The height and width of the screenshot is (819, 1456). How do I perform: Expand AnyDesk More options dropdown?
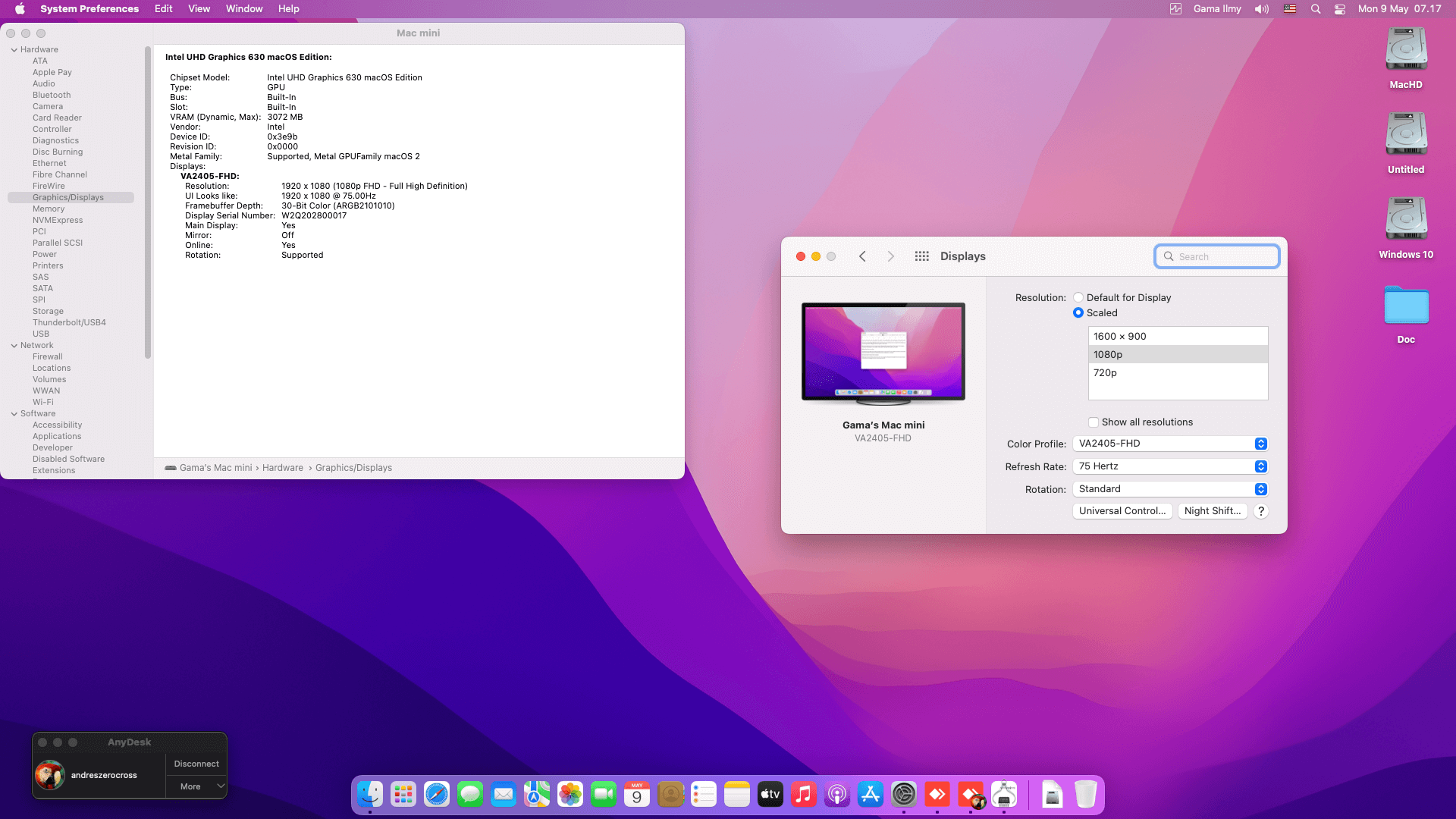tap(196, 786)
